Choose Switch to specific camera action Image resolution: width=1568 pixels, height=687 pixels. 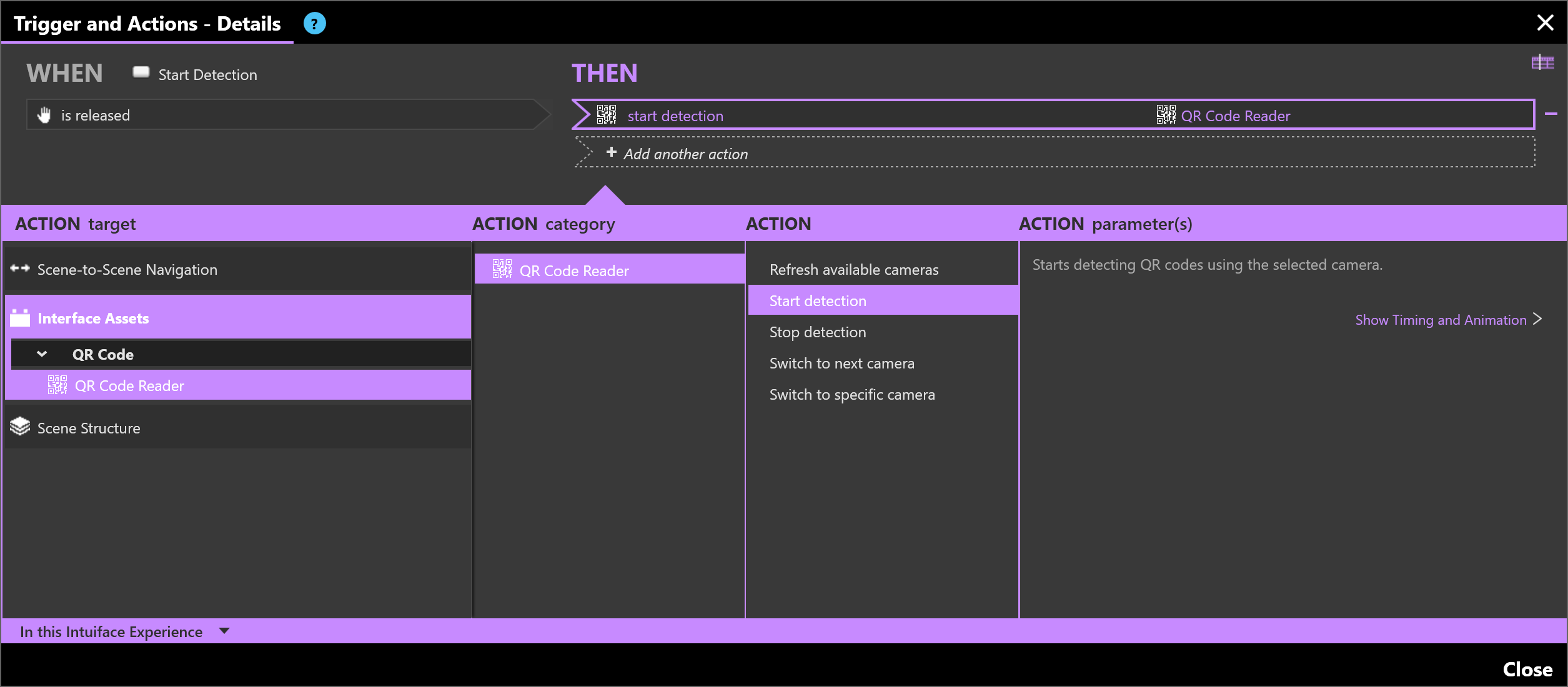882,394
